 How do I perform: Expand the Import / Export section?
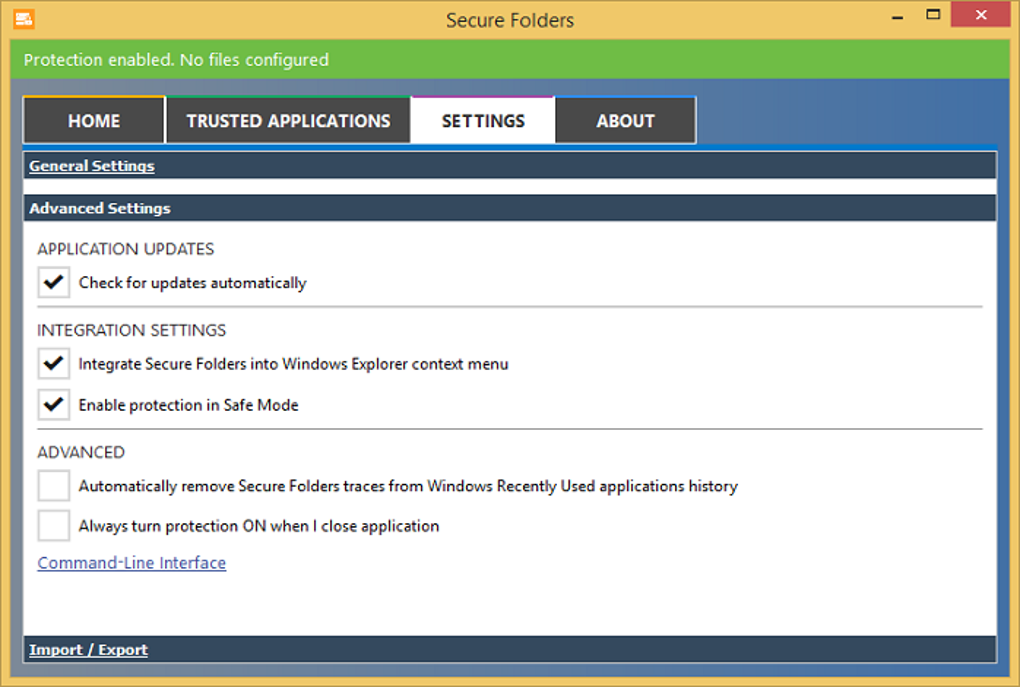[x=88, y=650]
